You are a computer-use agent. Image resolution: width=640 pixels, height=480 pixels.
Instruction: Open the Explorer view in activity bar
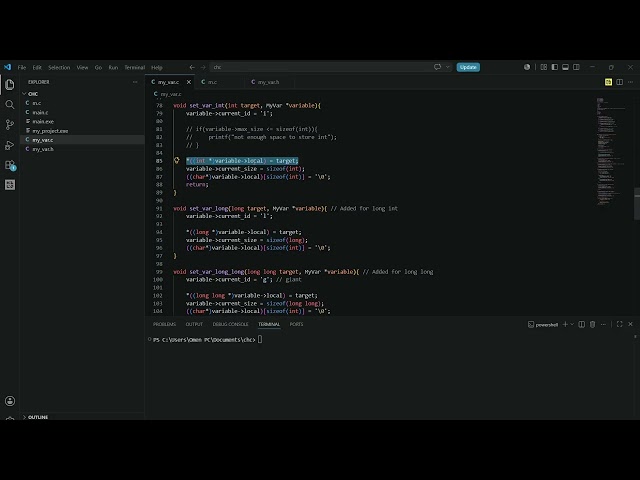10,84
